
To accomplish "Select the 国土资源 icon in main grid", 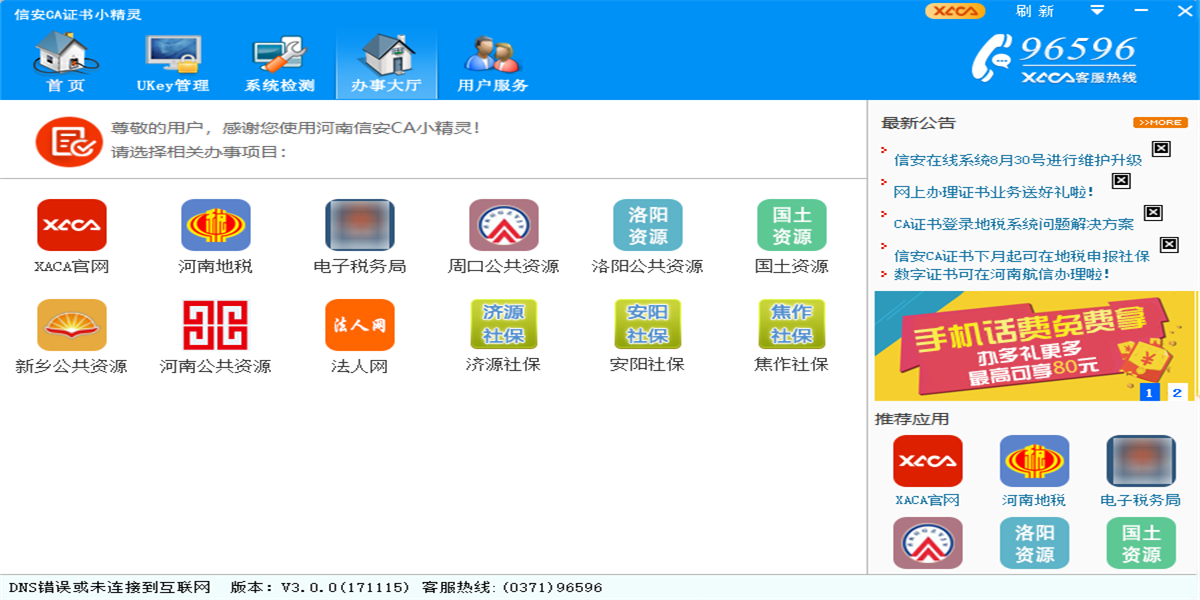I will (x=792, y=225).
